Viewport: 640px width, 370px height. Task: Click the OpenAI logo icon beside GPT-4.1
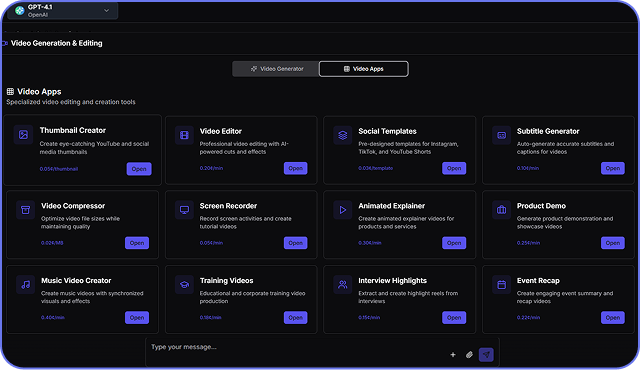(x=19, y=11)
